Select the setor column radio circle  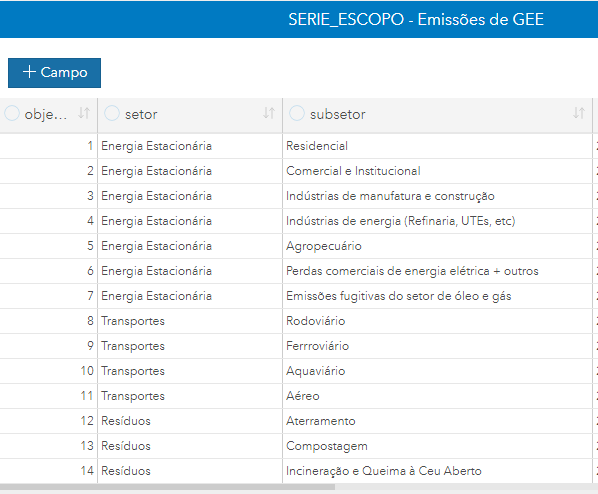click(112, 113)
